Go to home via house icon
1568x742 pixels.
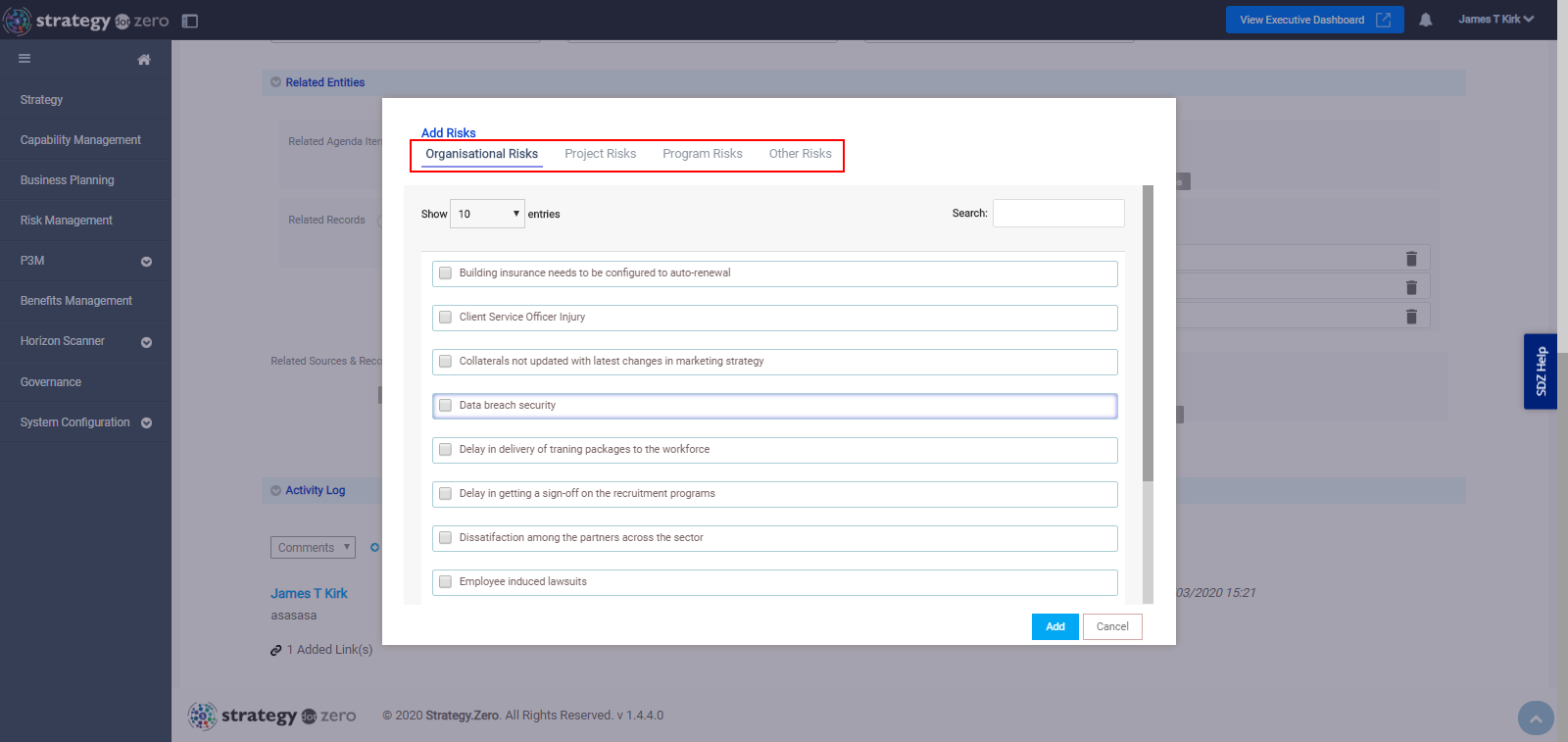144,60
